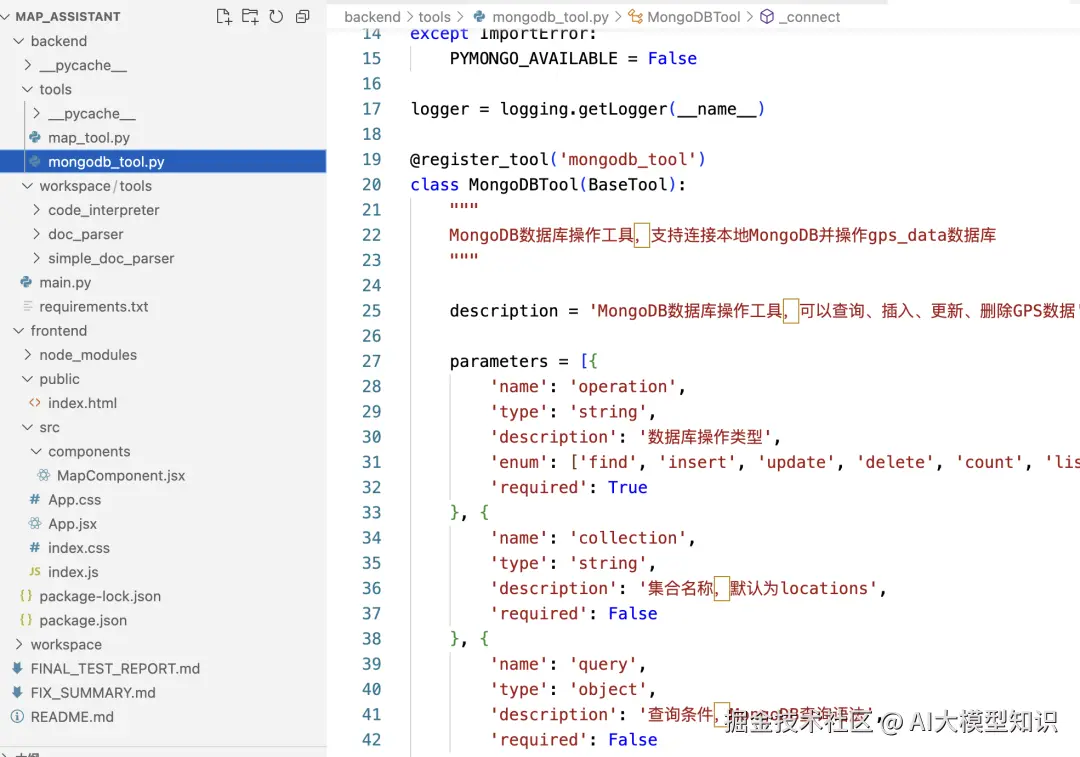Refresh the explorer with the circular arrow icon

pos(276,17)
